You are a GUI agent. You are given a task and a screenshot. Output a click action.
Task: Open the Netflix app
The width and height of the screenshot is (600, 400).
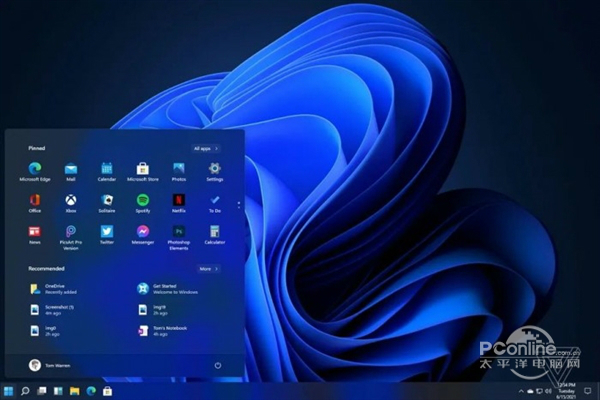point(179,203)
